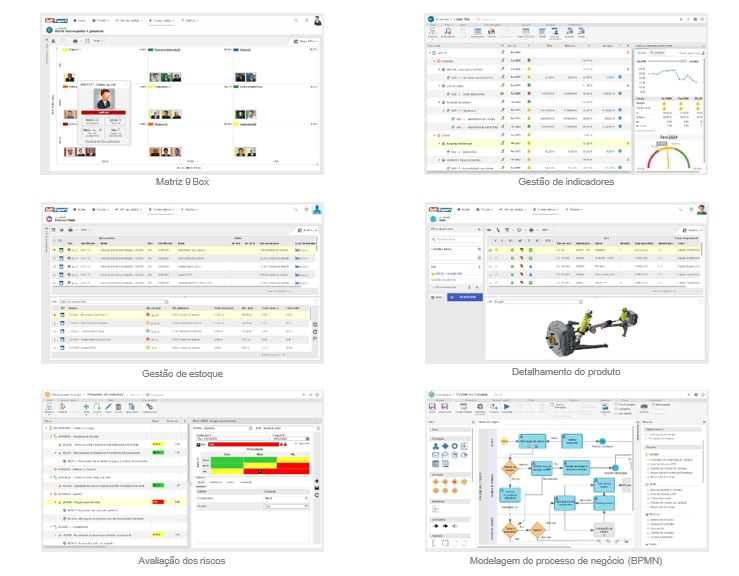Click Save icon in BPMN modeler toolbar
The width and height of the screenshot is (739, 576).
431,407
